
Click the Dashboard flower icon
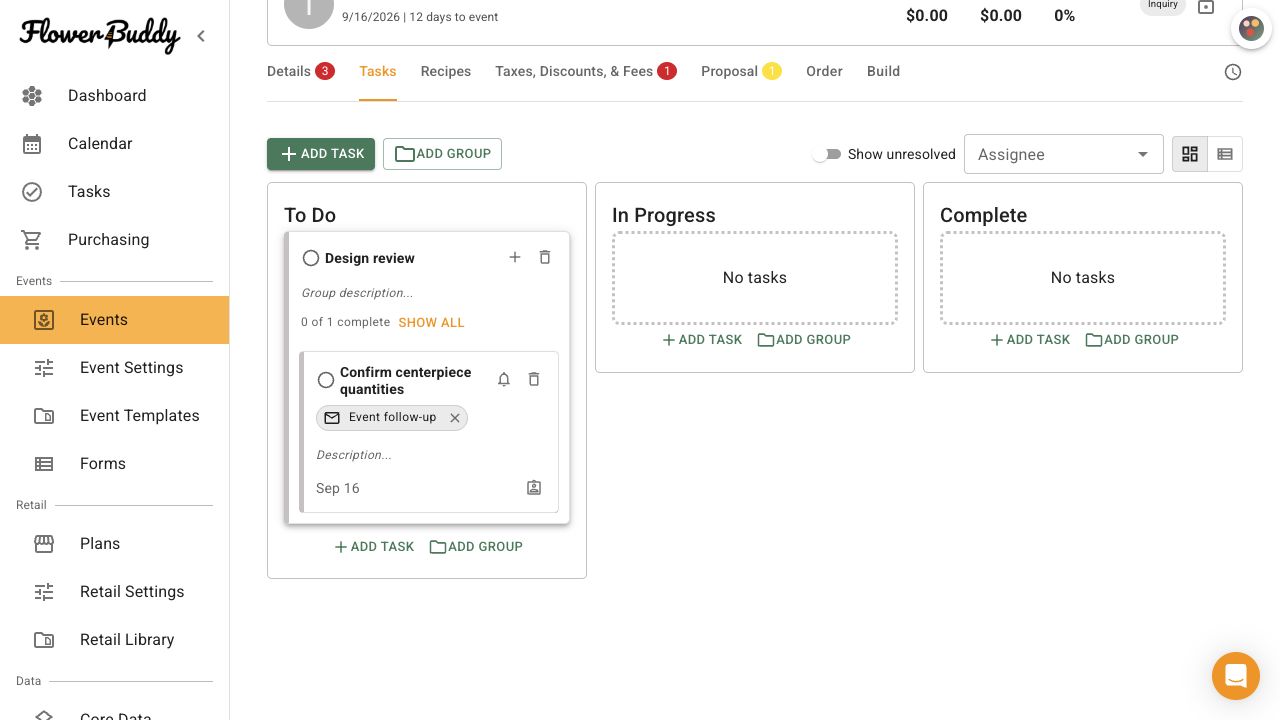(x=32, y=96)
